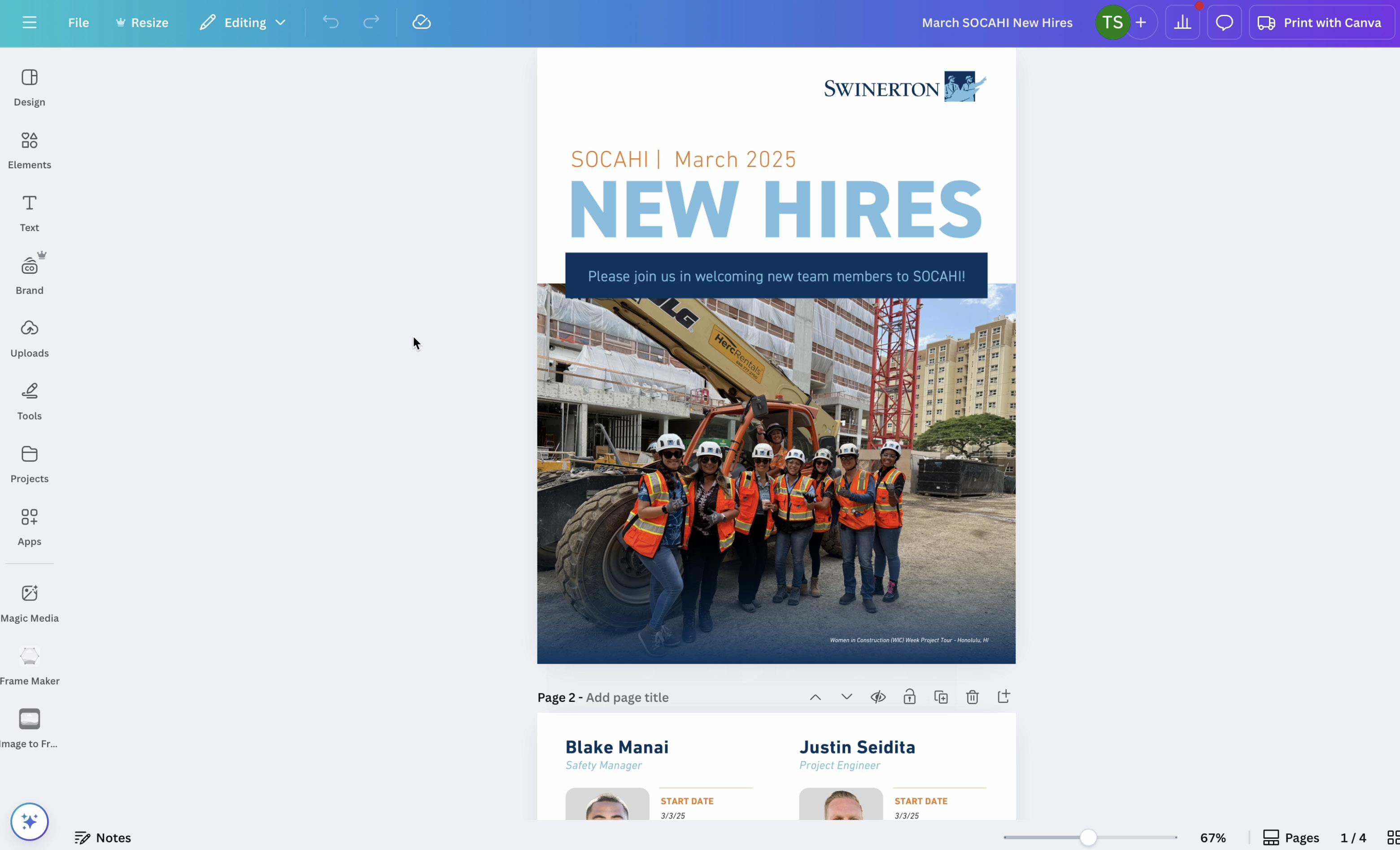This screenshot has width=1400, height=850.
Task: Open the Brand kit panel
Action: (x=29, y=276)
